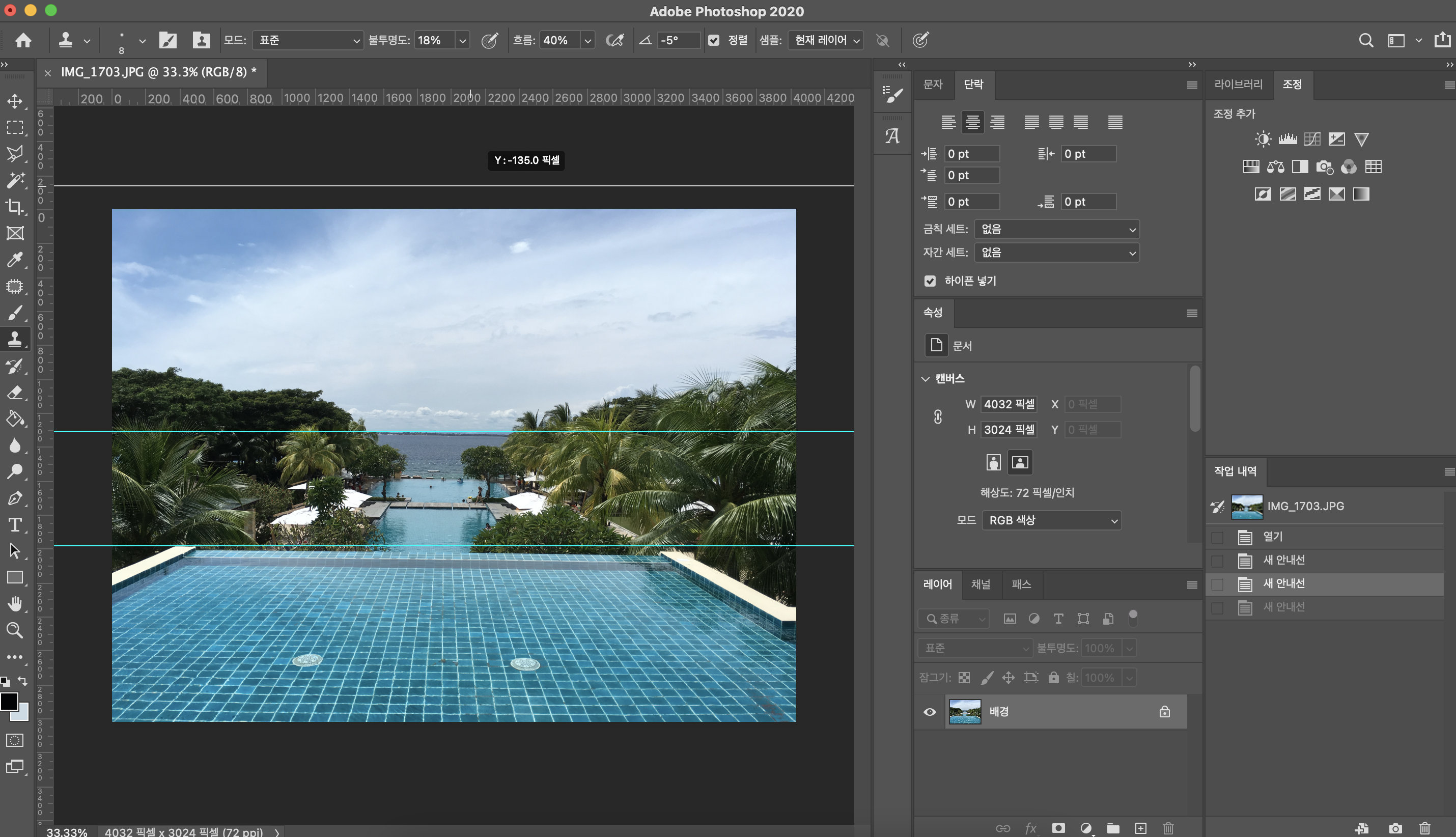Select the Horizontal Type tool
The width and height of the screenshot is (1456, 837).
pos(15,525)
